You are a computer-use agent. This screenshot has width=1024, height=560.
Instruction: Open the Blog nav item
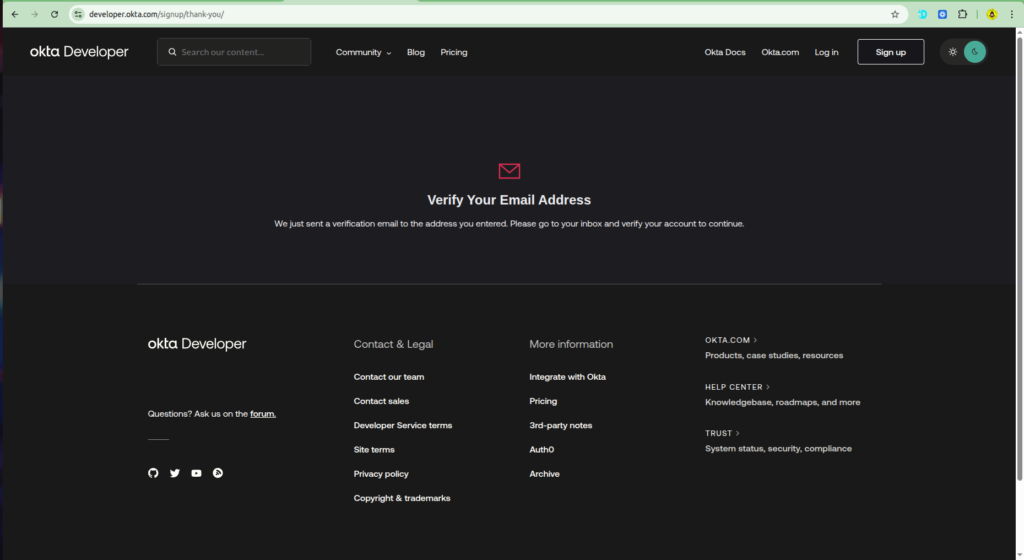[x=416, y=52]
